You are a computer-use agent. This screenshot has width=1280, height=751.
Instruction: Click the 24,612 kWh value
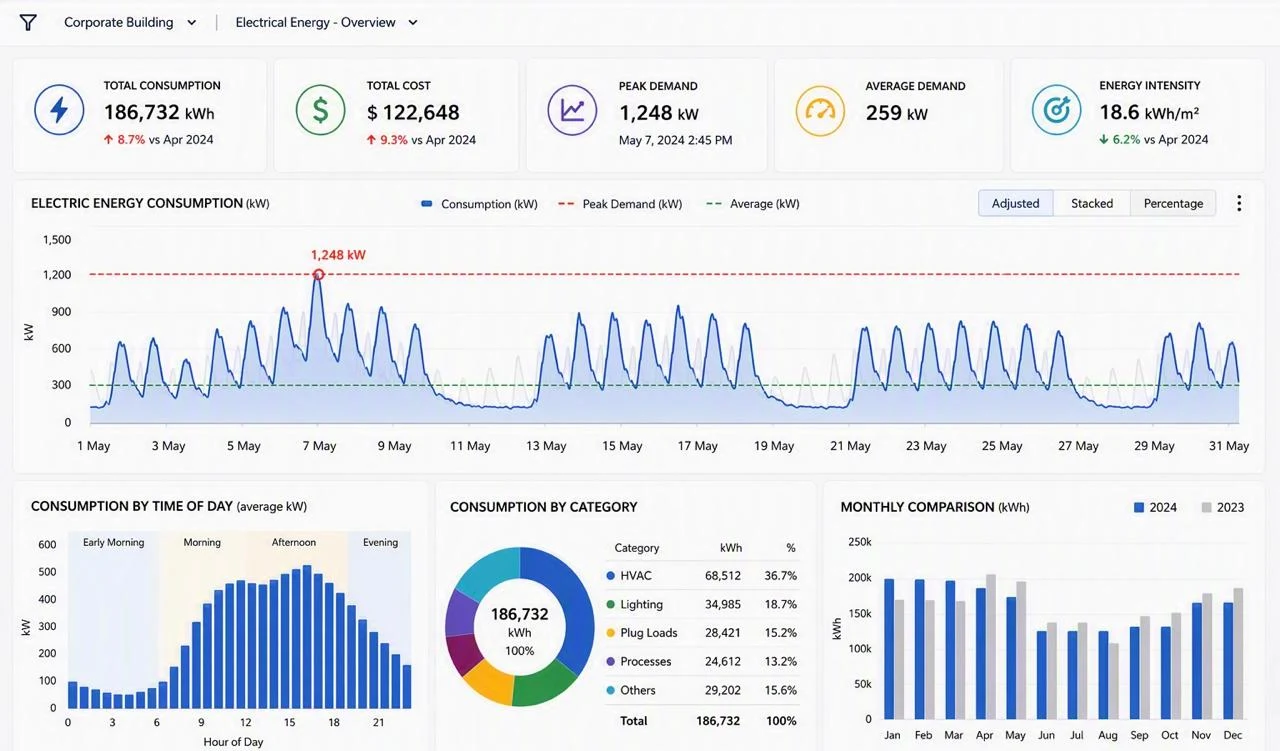pyautogui.click(x=722, y=662)
